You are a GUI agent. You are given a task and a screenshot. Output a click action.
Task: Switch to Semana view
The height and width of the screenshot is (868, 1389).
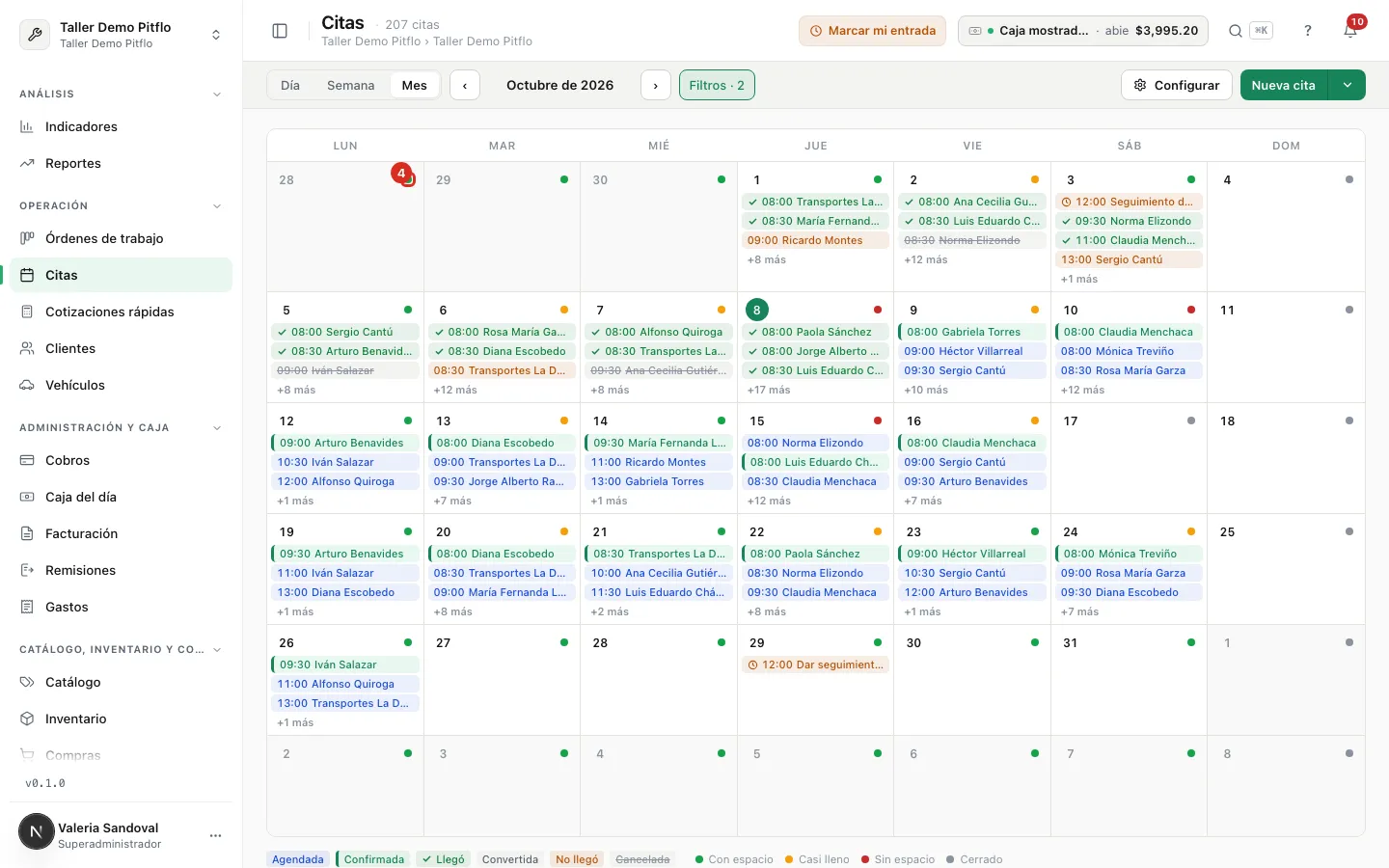[x=350, y=85]
